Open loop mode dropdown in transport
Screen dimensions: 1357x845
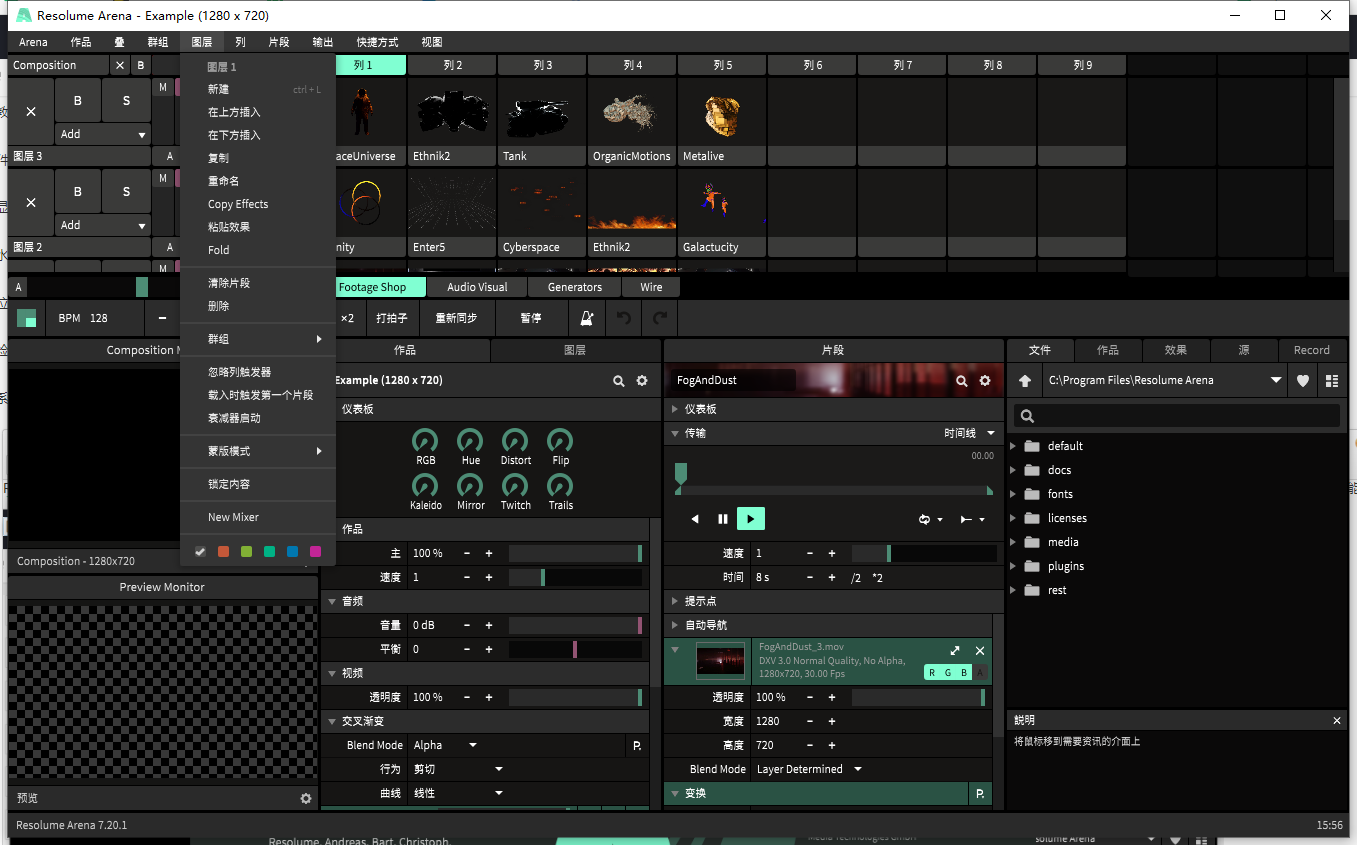tap(931, 519)
